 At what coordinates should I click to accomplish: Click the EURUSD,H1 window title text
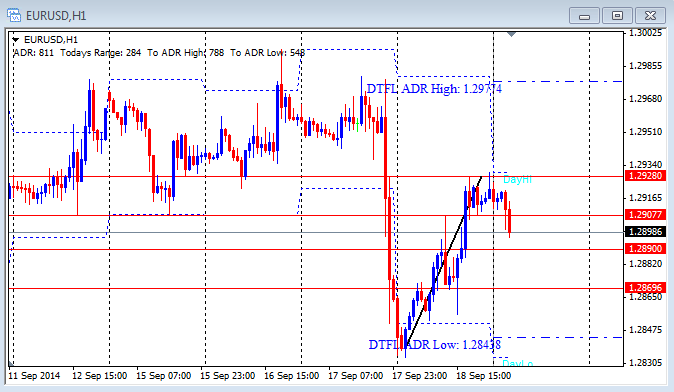click(56, 16)
